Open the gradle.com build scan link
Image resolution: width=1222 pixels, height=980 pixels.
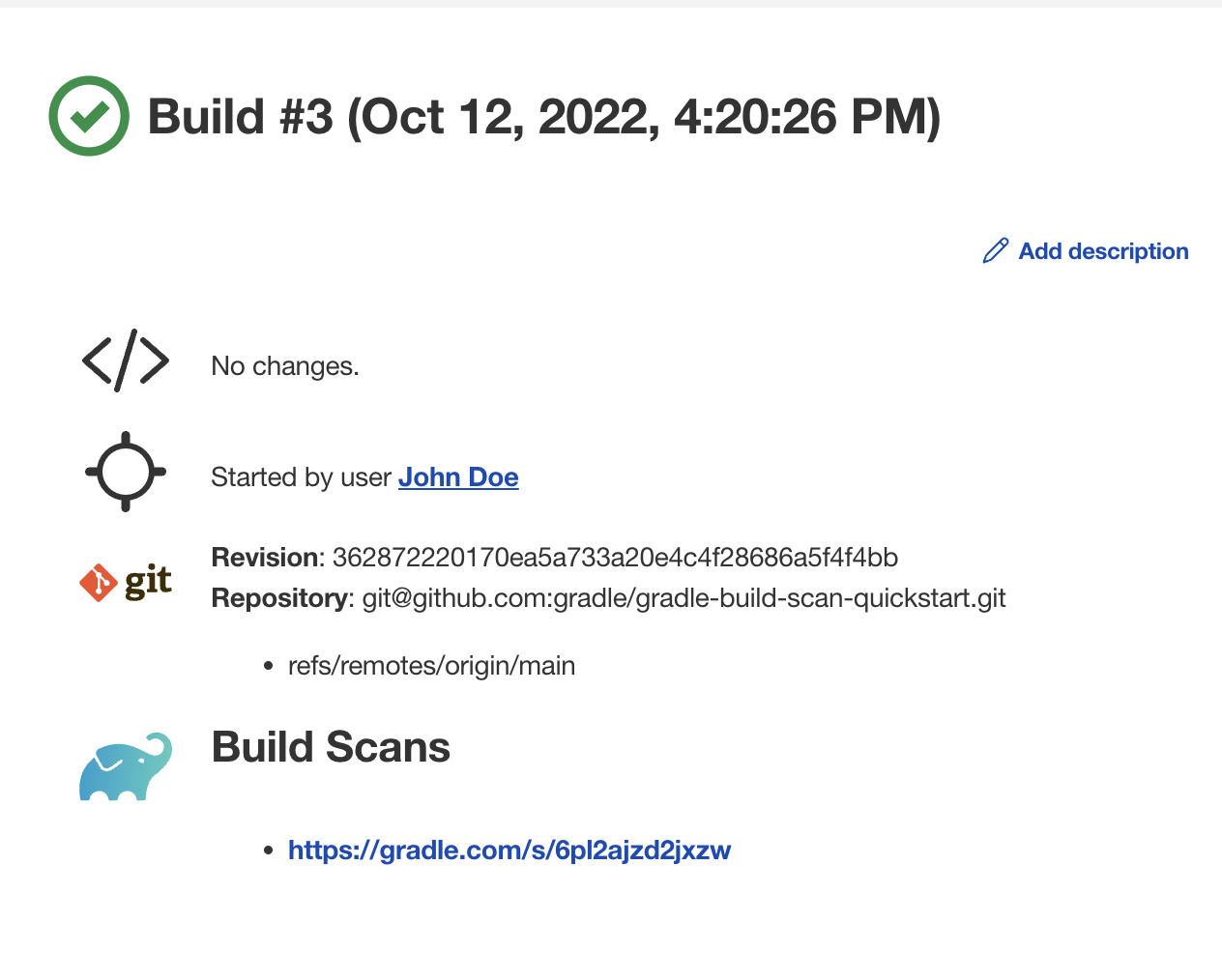tap(509, 850)
